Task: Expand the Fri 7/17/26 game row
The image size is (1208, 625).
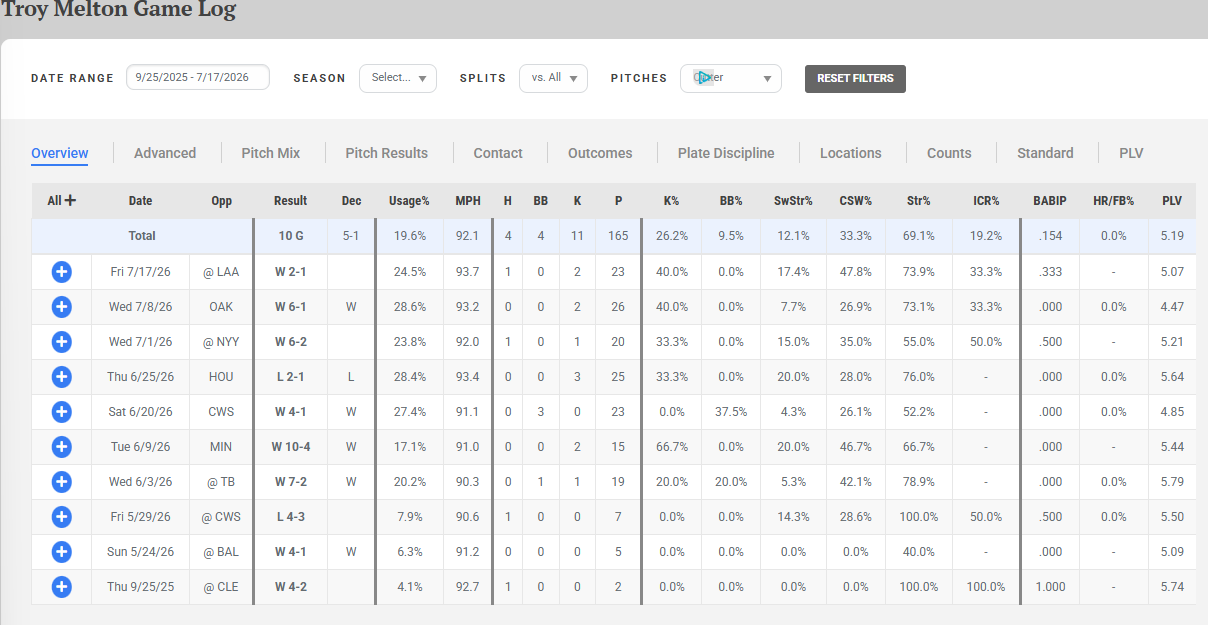Action: 61,272
